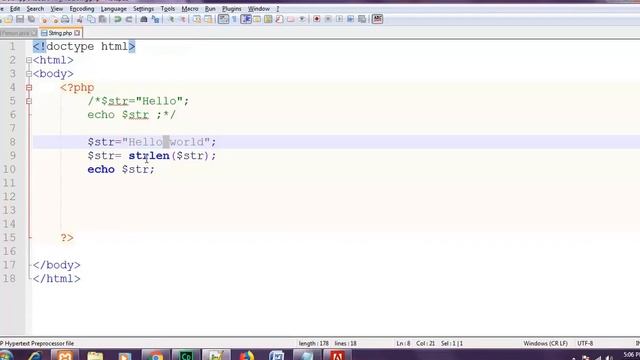Close the current document via toolbar Close icon
Image resolution: width=640 pixels, height=360 pixels.
(x=44, y=19)
